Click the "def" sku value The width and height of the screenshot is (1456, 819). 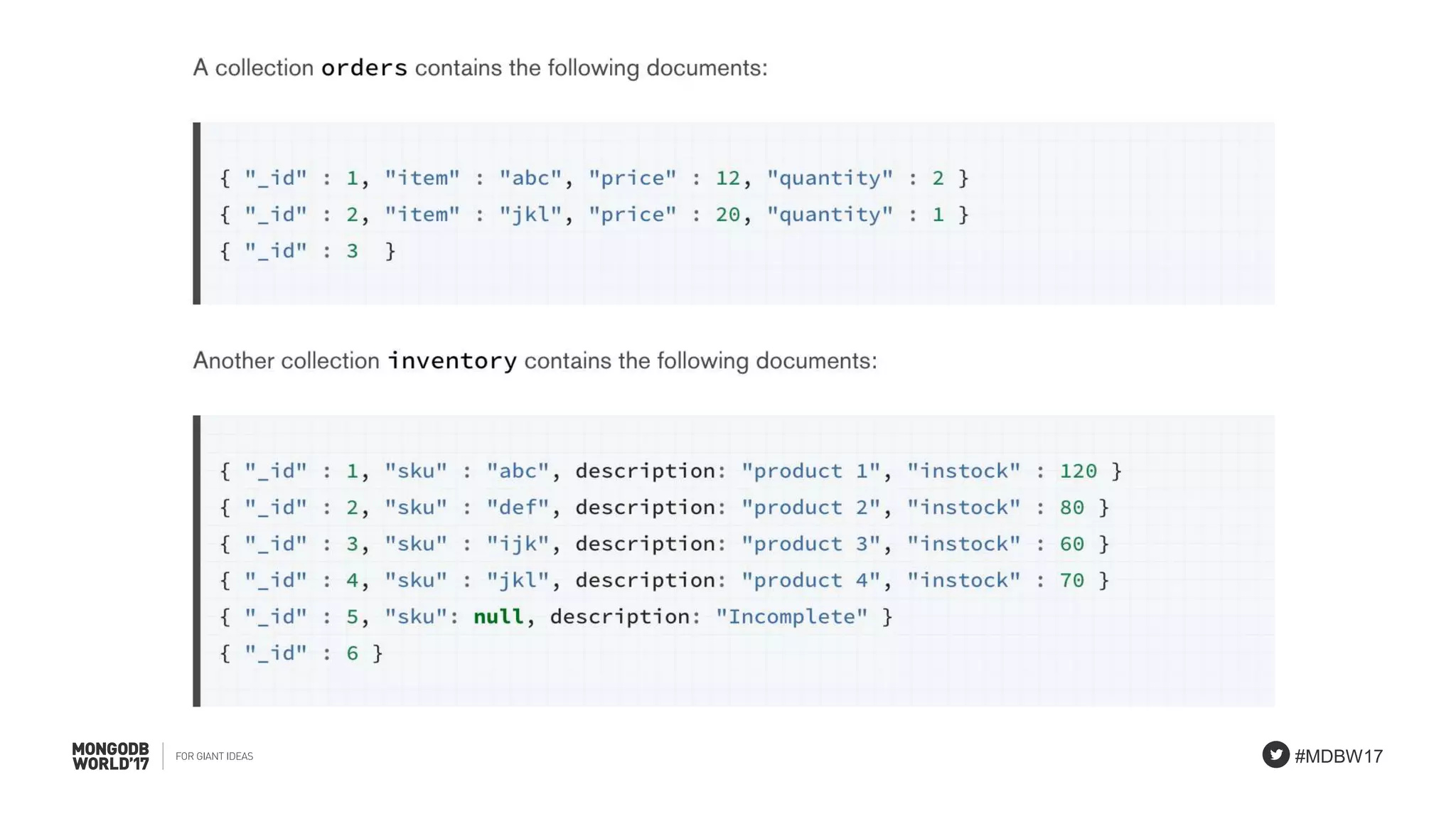pyautogui.click(x=518, y=508)
